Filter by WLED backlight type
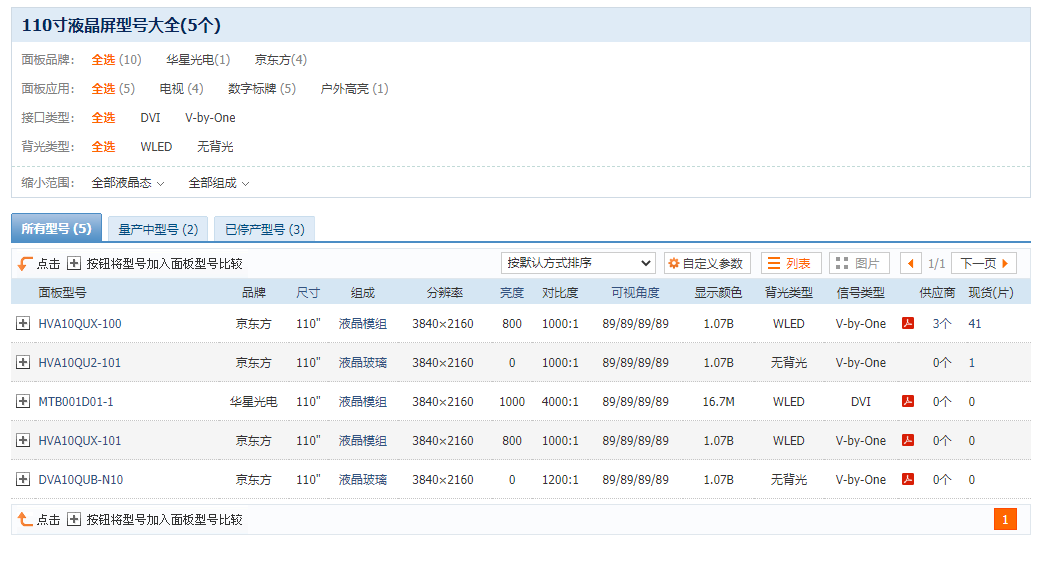This screenshot has width=1039, height=562. tap(156, 147)
